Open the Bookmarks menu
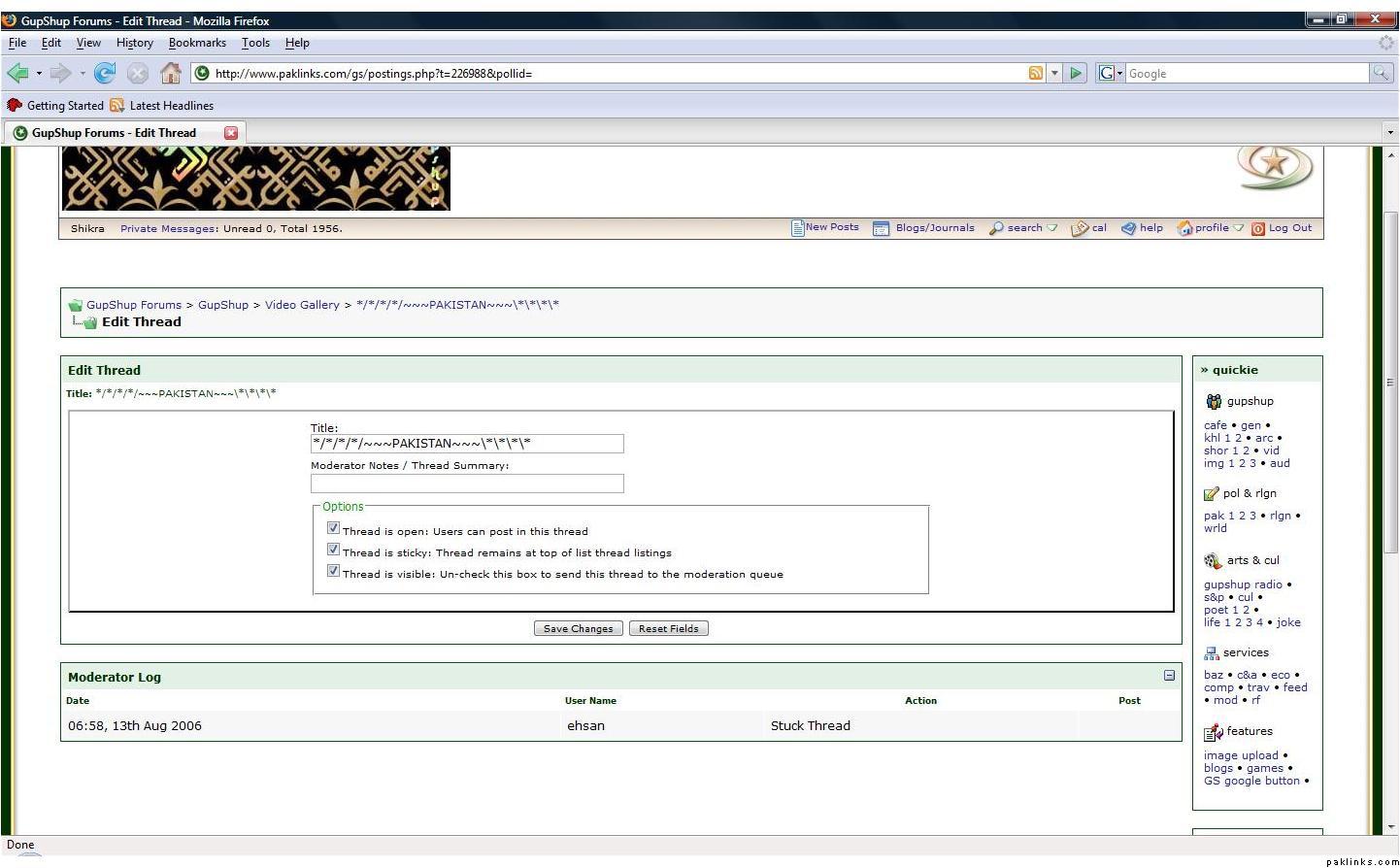1400x868 pixels. click(197, 43)
